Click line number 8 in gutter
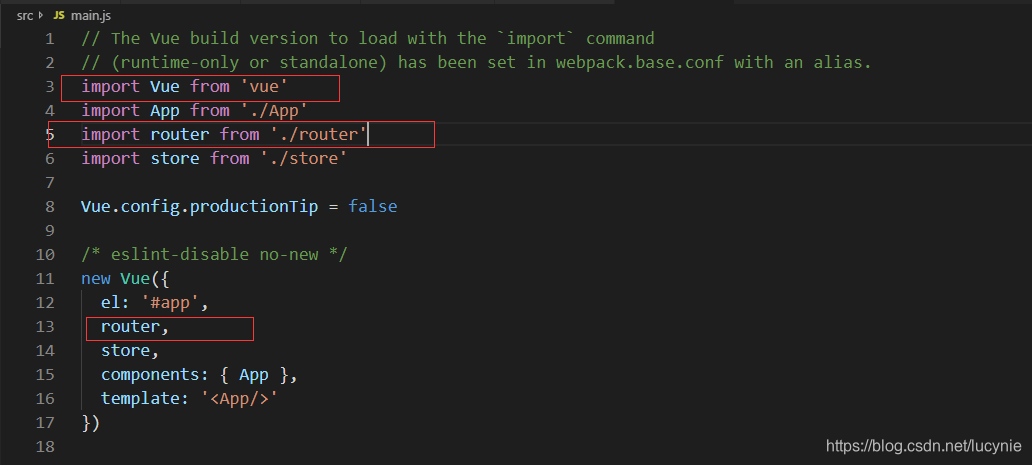Viewport: 1032px width, 465px height. click(x=50, y=207)
